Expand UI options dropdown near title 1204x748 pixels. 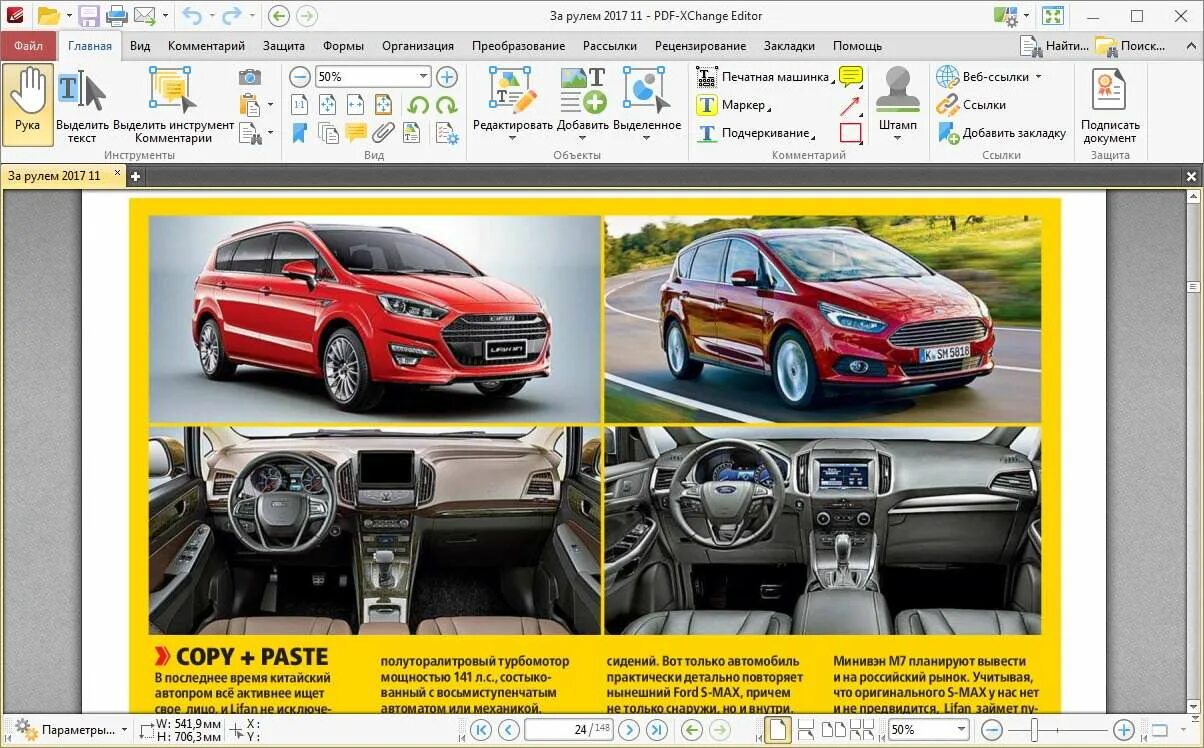click(x=1027, y=16)
